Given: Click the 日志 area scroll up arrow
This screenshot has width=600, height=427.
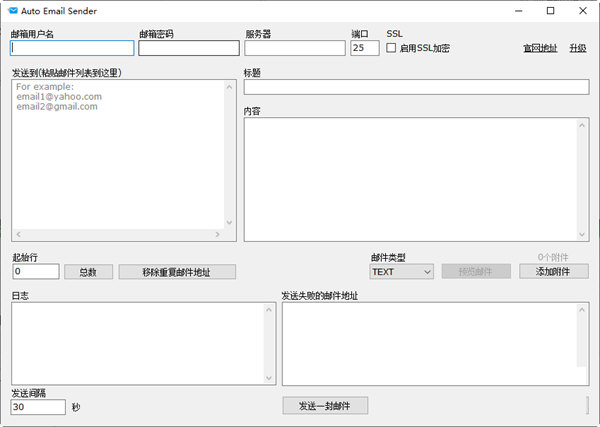Looking at the screenshot, I should point(269,310).
